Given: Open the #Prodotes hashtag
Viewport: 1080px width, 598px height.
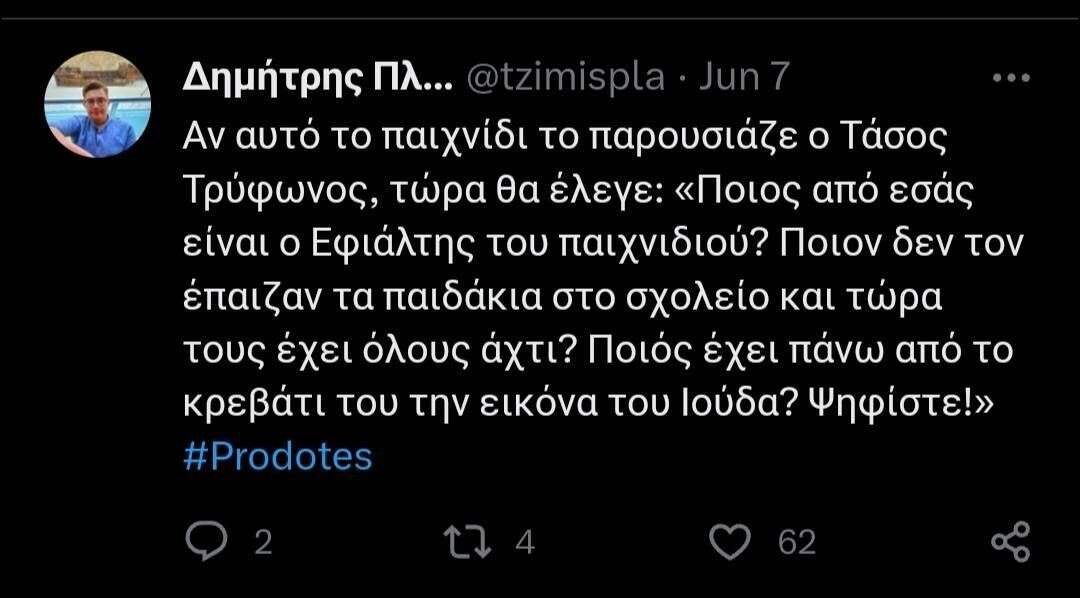Looking at the screenshot, I should (279, 457).
